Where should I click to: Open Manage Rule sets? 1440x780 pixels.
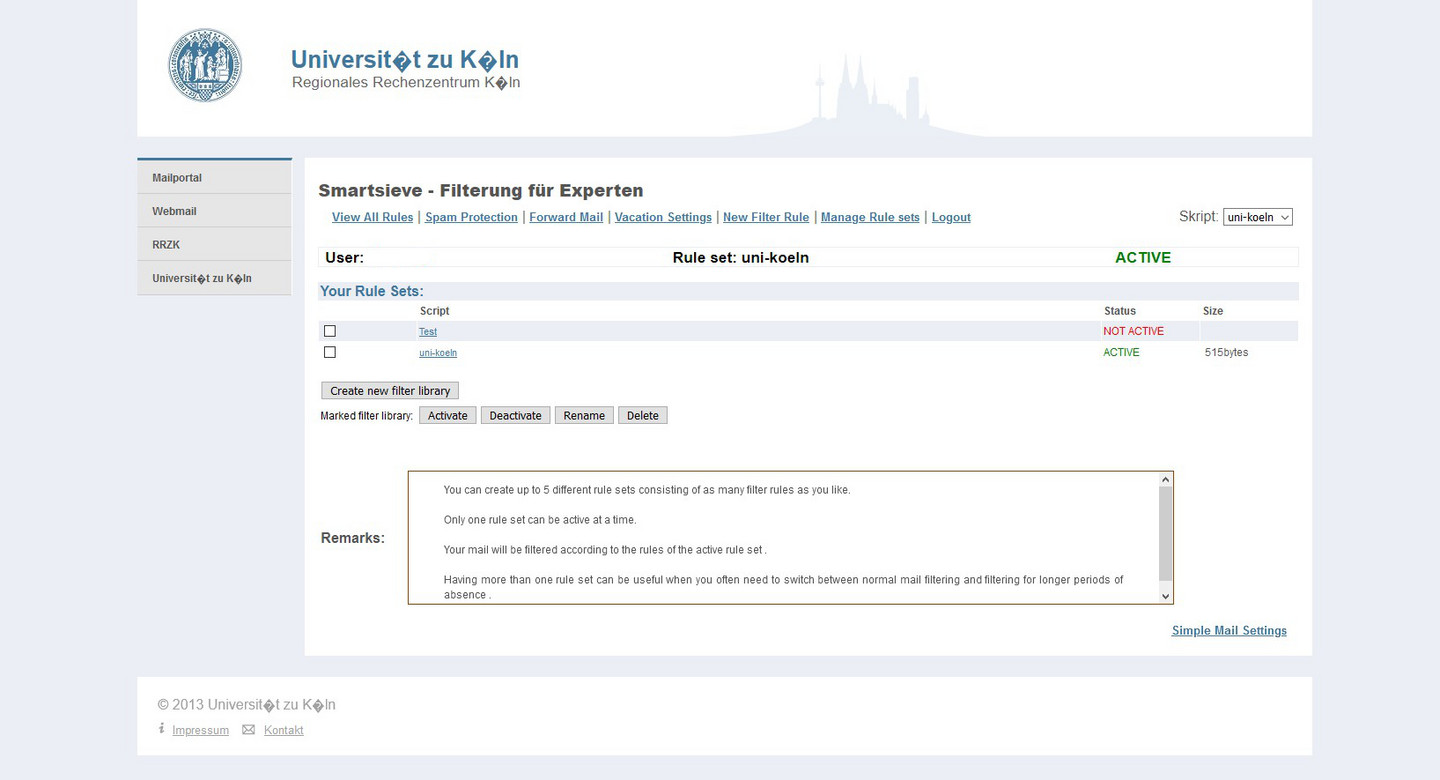click(870, 217)
